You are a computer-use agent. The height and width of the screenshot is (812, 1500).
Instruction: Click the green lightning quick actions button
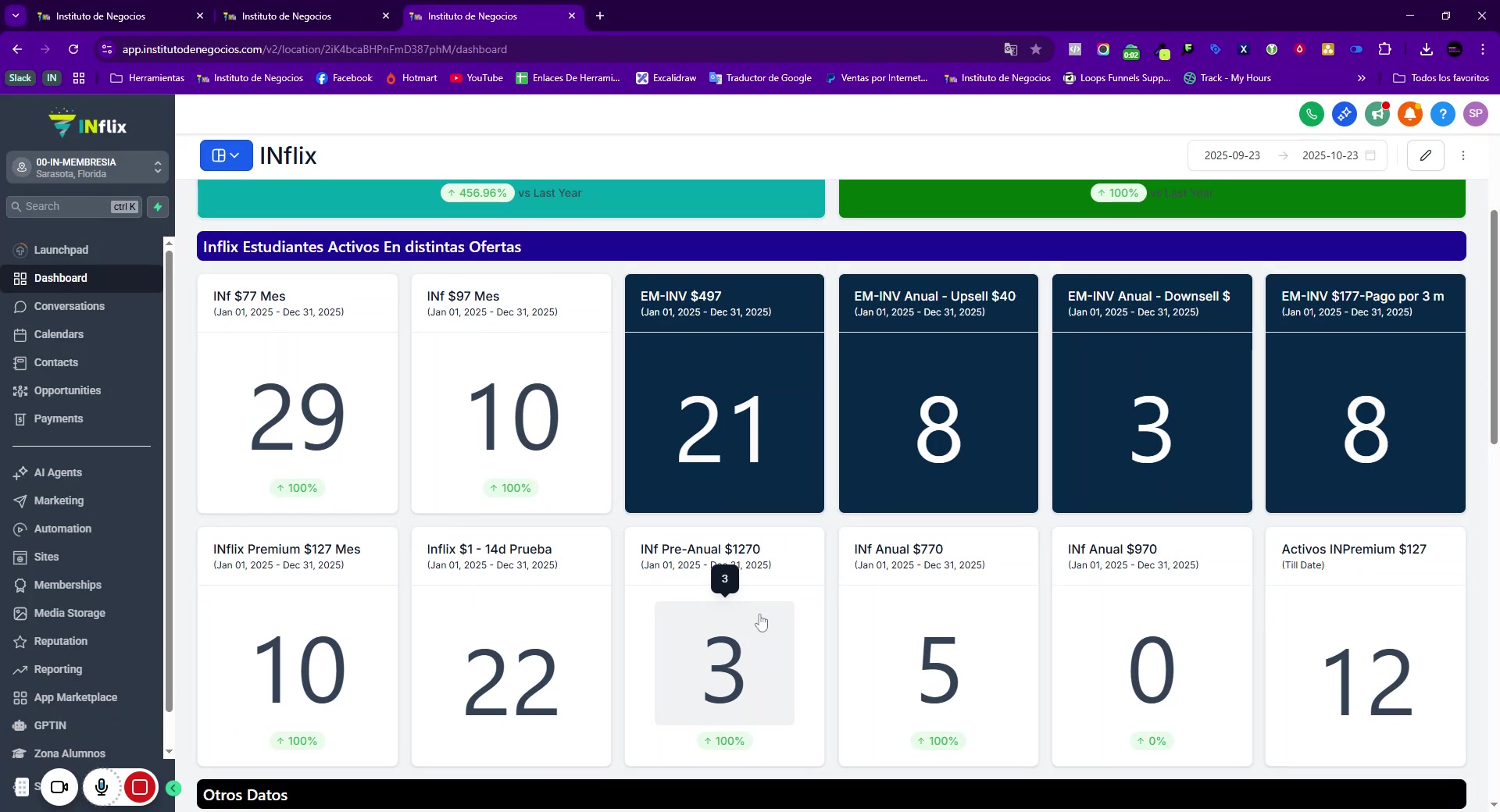(x=158, y=207)
